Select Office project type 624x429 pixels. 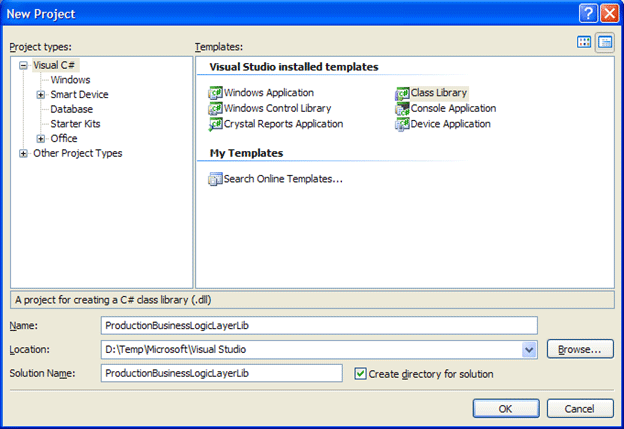64,138
